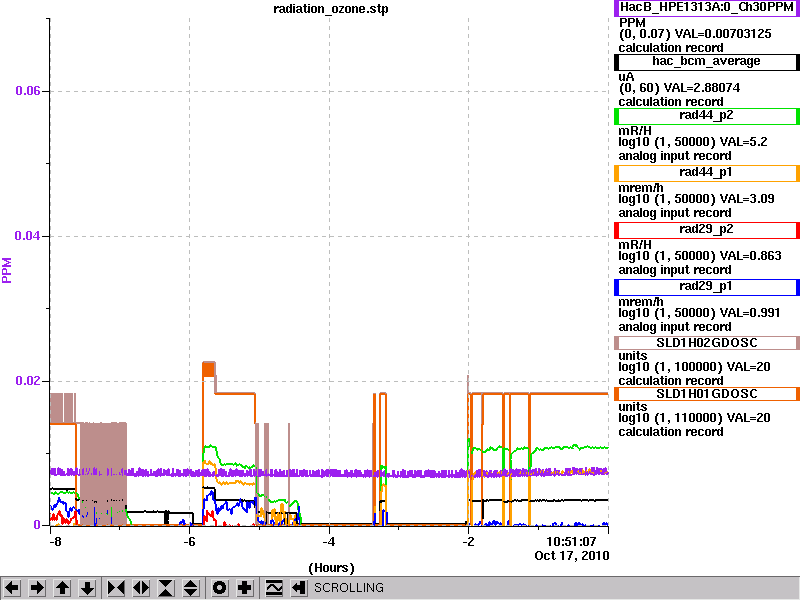This screenshot has height=600, width=800.
Task: Zoom in vertically with the hourglass-shaped icon
Action: (166, 588)
